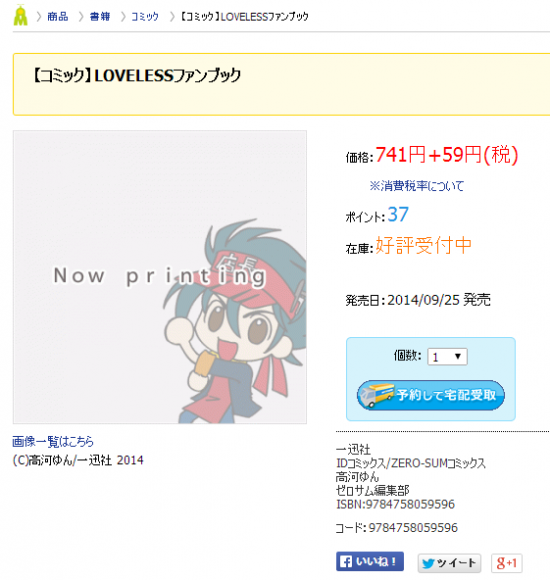Click the delivery truck icon on reserve button

[x=377, y=395]
